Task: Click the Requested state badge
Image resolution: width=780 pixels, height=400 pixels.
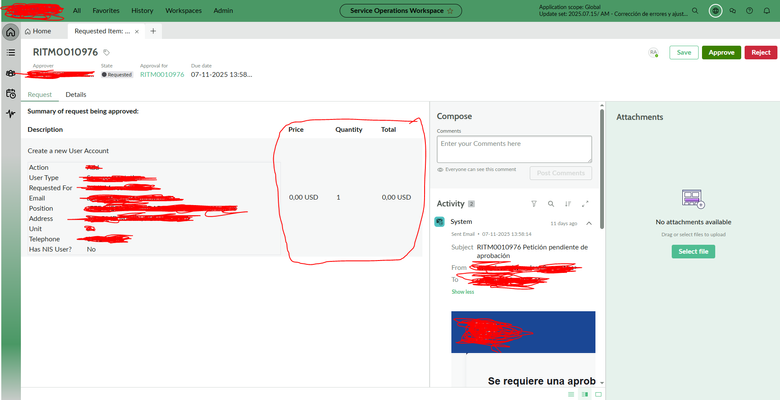Action: [x=117, y=75]
